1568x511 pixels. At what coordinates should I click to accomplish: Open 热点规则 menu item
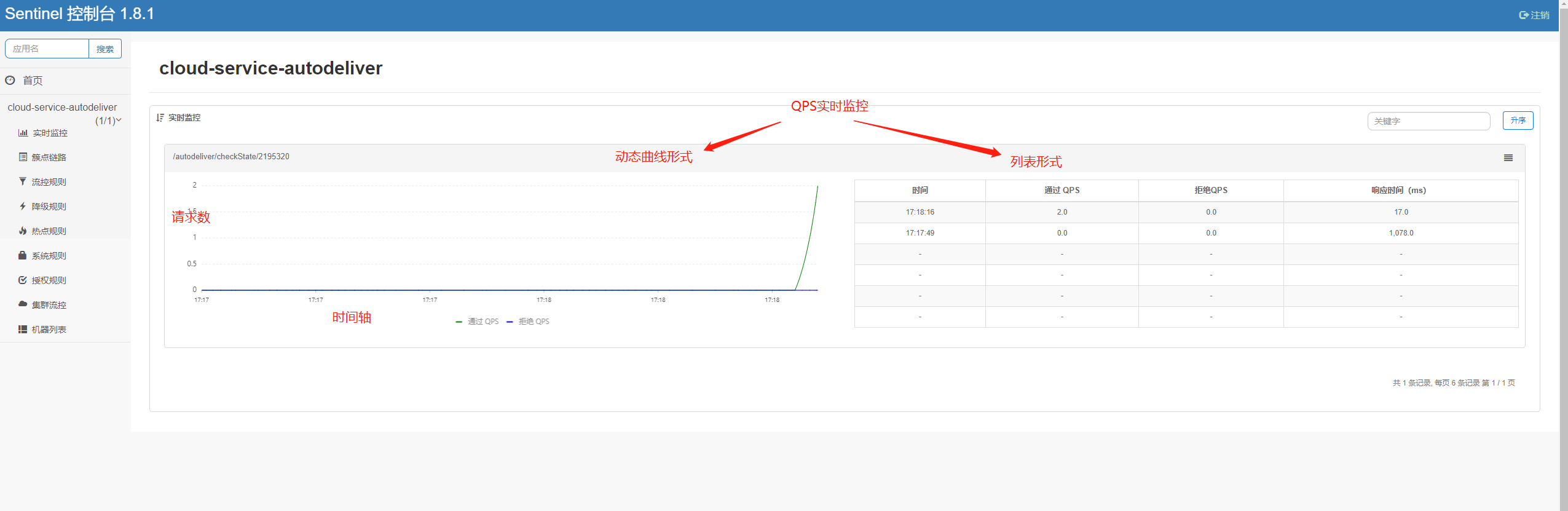[x=49, y=231]
